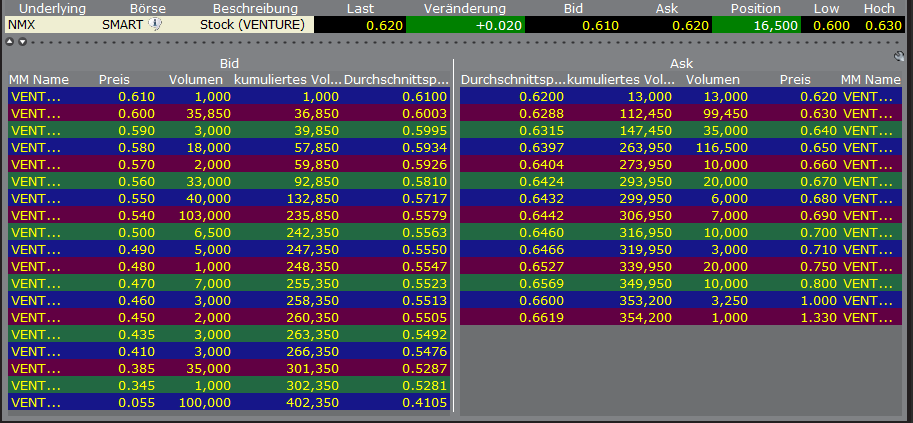
Task: Click Bid table MM Name header
Action: pos(39,80)
